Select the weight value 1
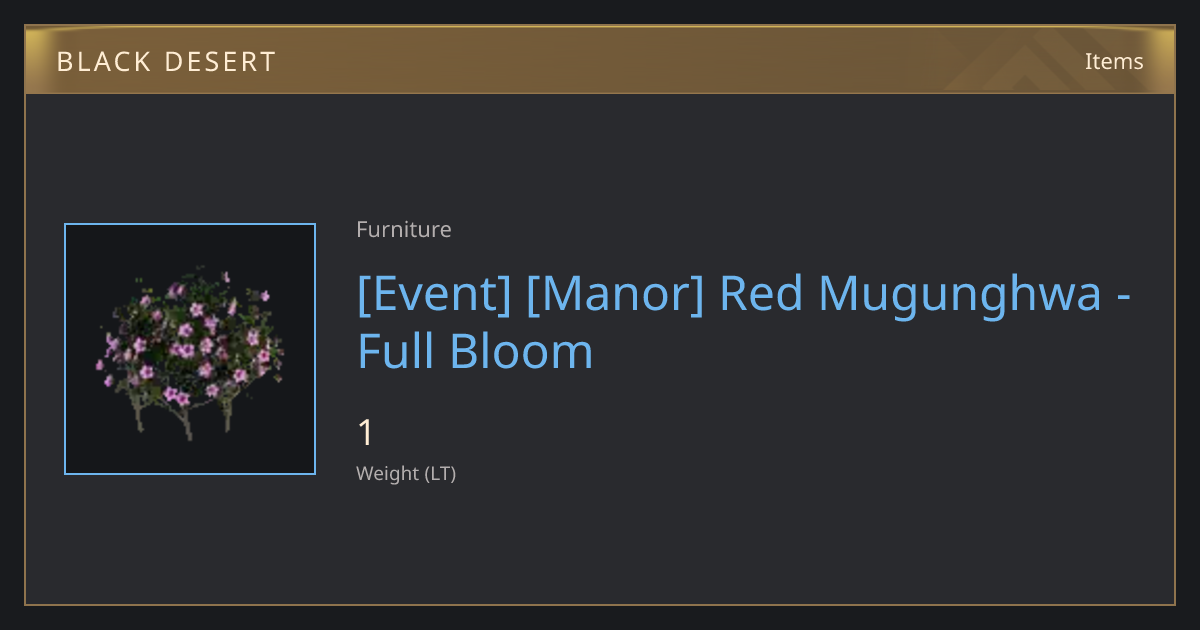Image resolution: width=1200 pixels, height=630 pixels. 366,433
